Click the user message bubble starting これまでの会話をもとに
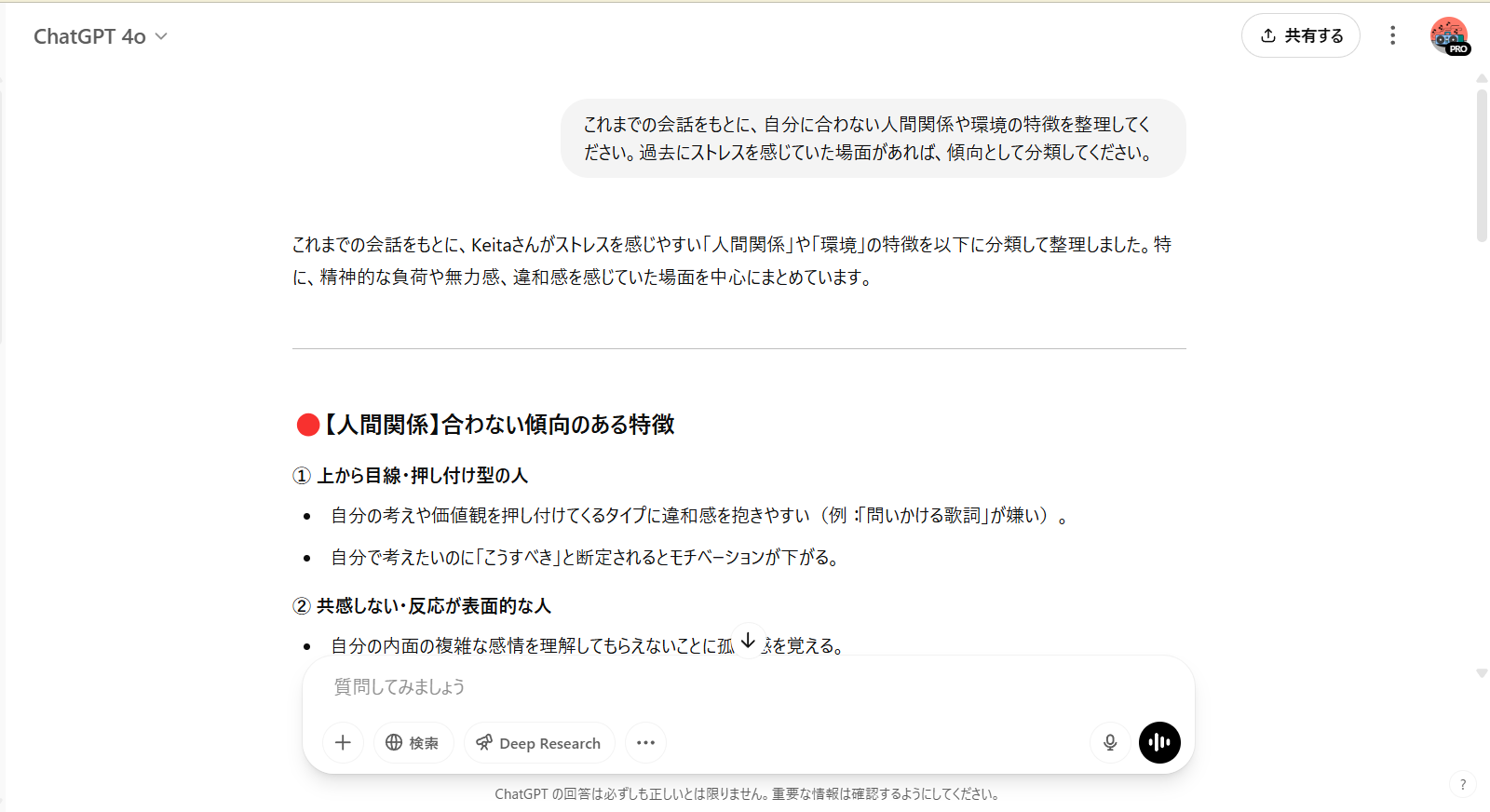 [x=873, y=138]
